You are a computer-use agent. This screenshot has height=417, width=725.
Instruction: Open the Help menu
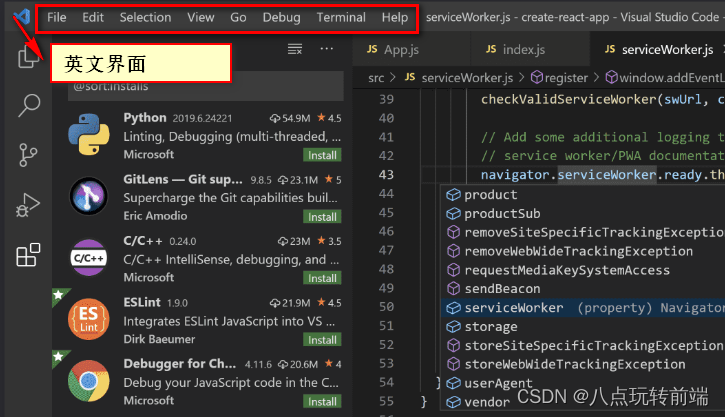[x=395, y=18]
